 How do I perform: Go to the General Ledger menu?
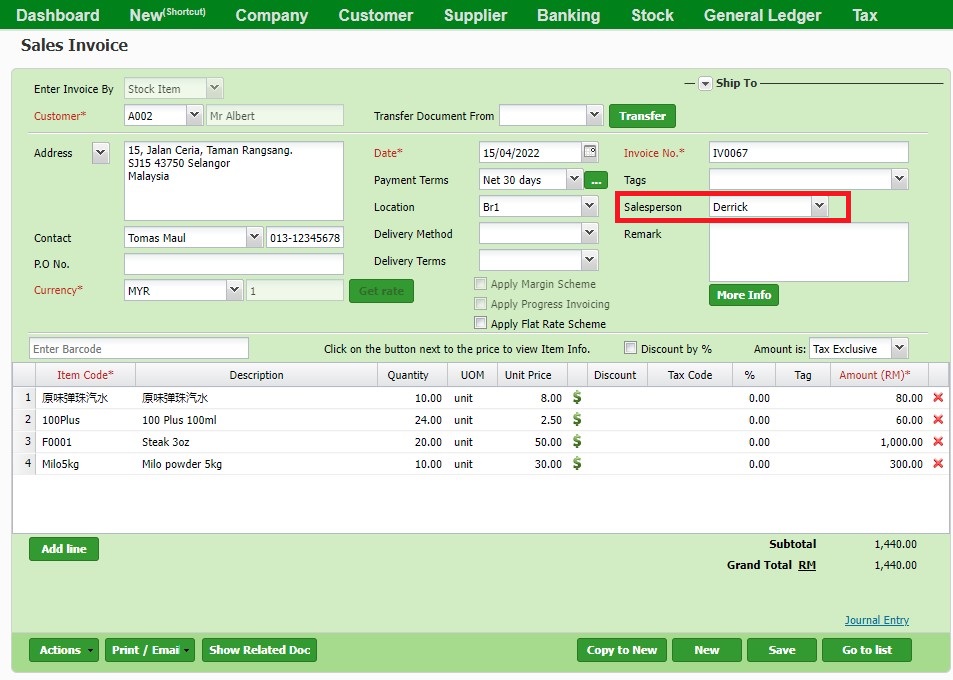[x=761, y=15]
